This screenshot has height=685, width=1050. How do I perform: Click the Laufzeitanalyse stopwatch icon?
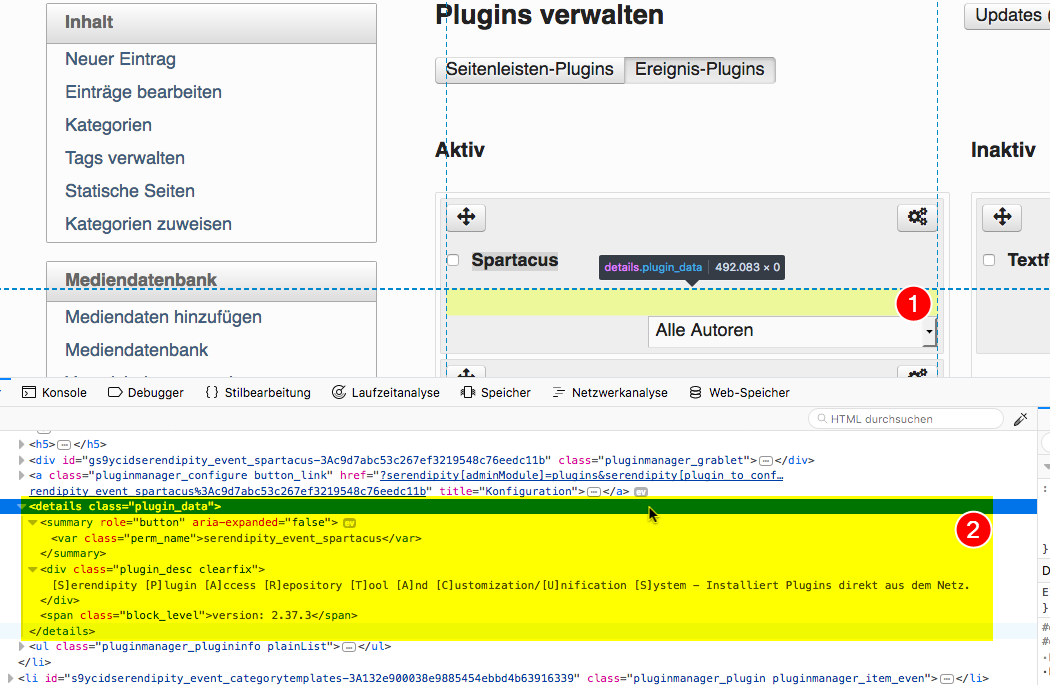pyautogui.click(x=340, y=392)
